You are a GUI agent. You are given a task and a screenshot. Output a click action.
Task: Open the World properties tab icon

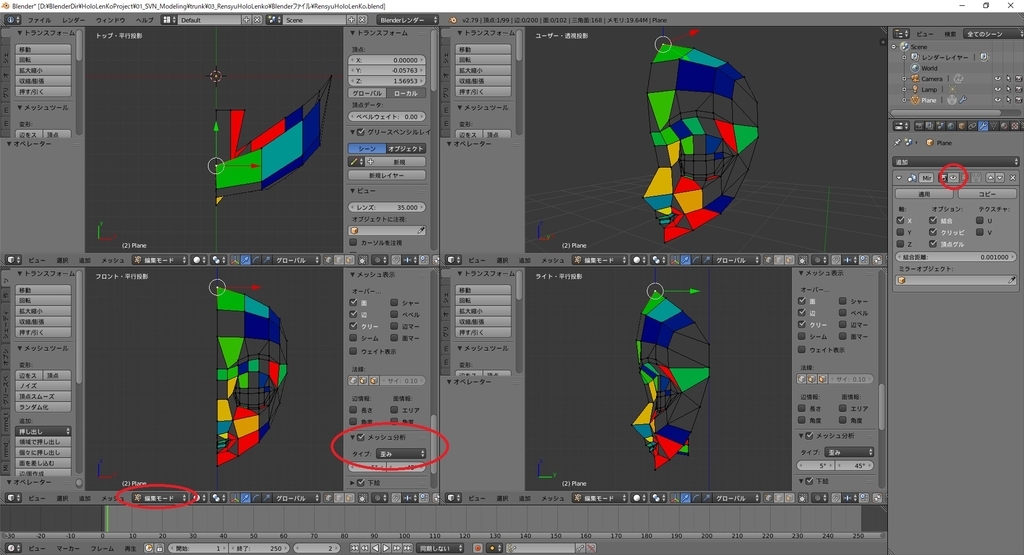pos(951,126)
